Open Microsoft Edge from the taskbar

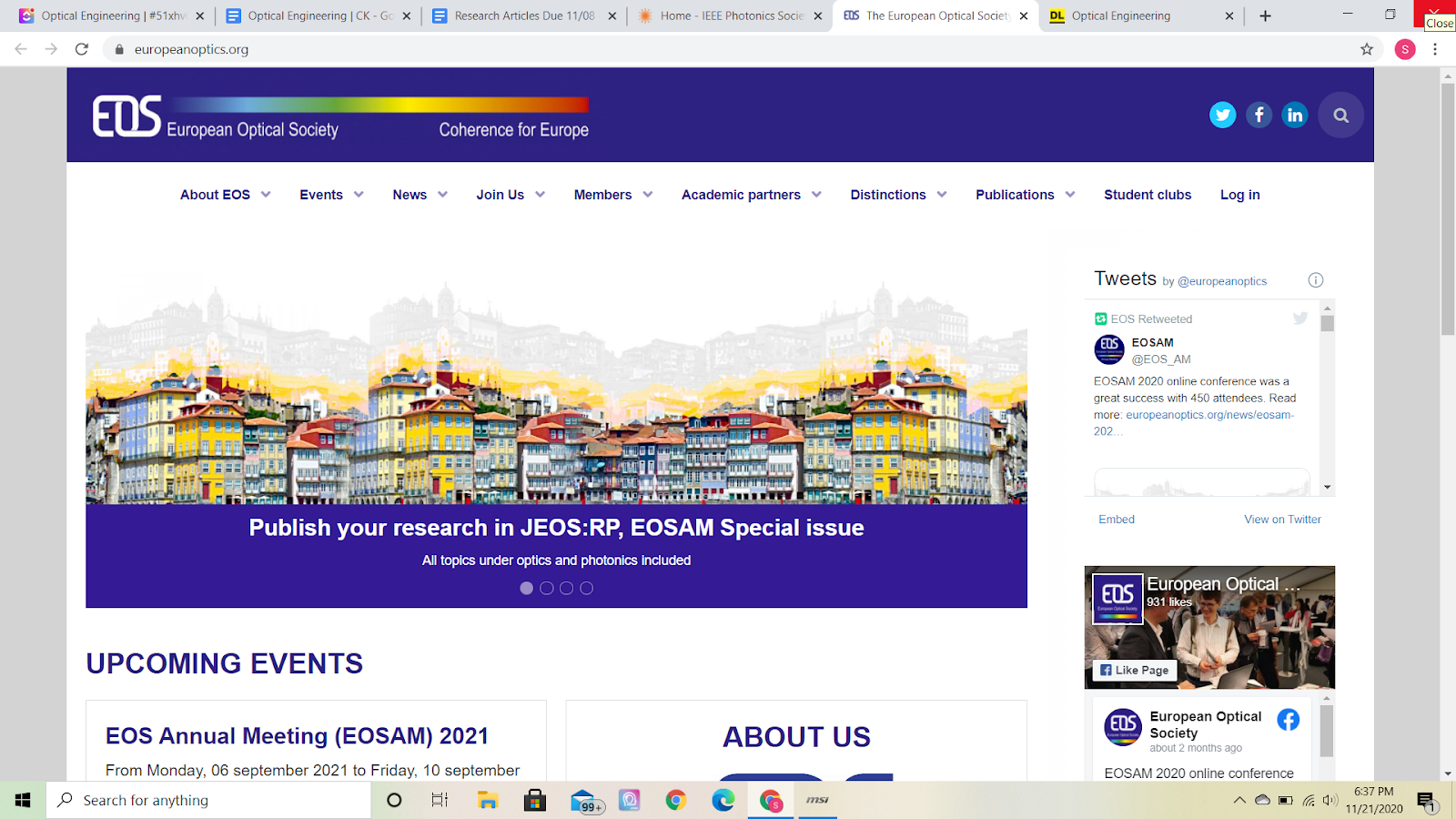pyautogui.click(x=723, y=800)
